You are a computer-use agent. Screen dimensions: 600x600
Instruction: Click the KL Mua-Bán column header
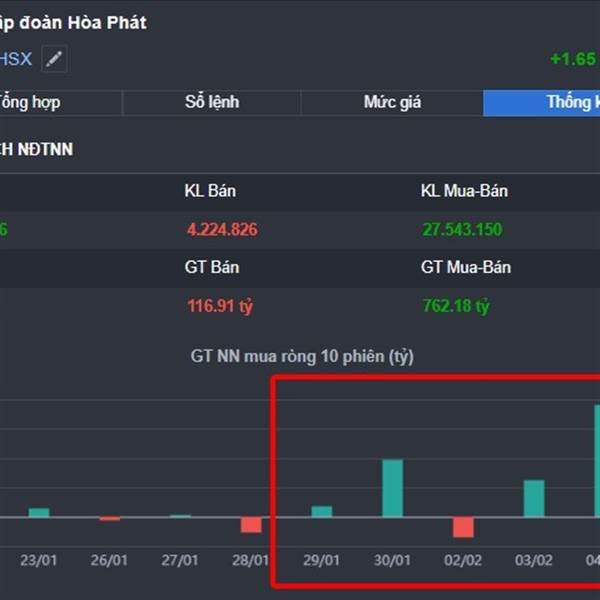pos(464,191)
